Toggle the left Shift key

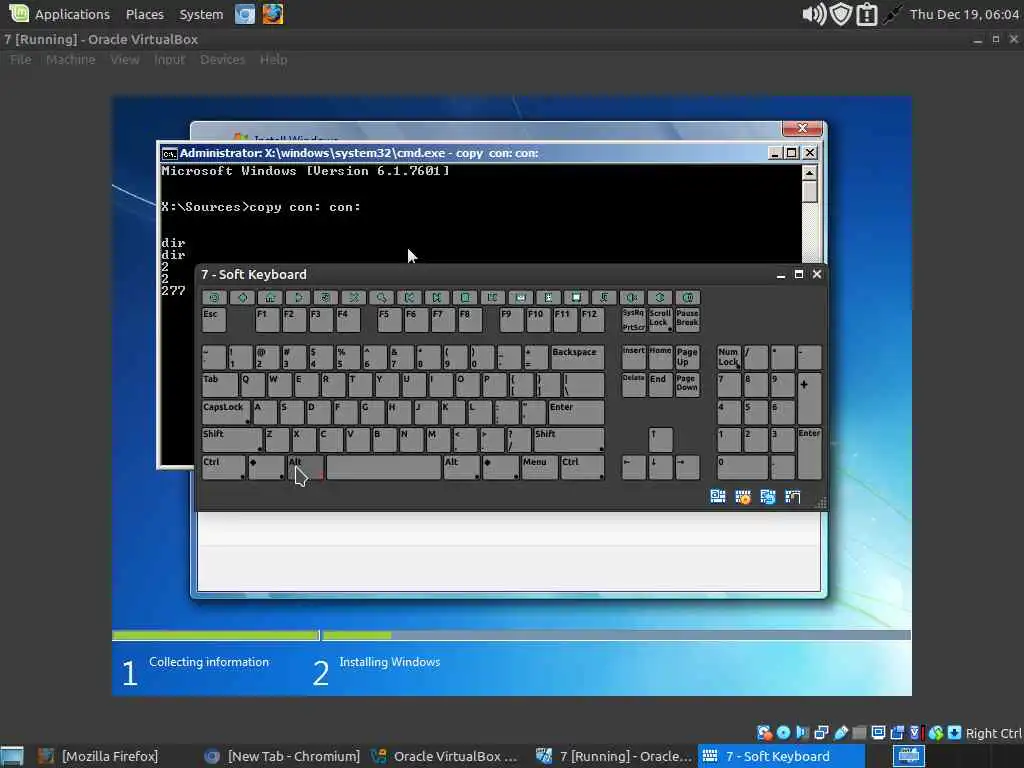coord(232,440)
